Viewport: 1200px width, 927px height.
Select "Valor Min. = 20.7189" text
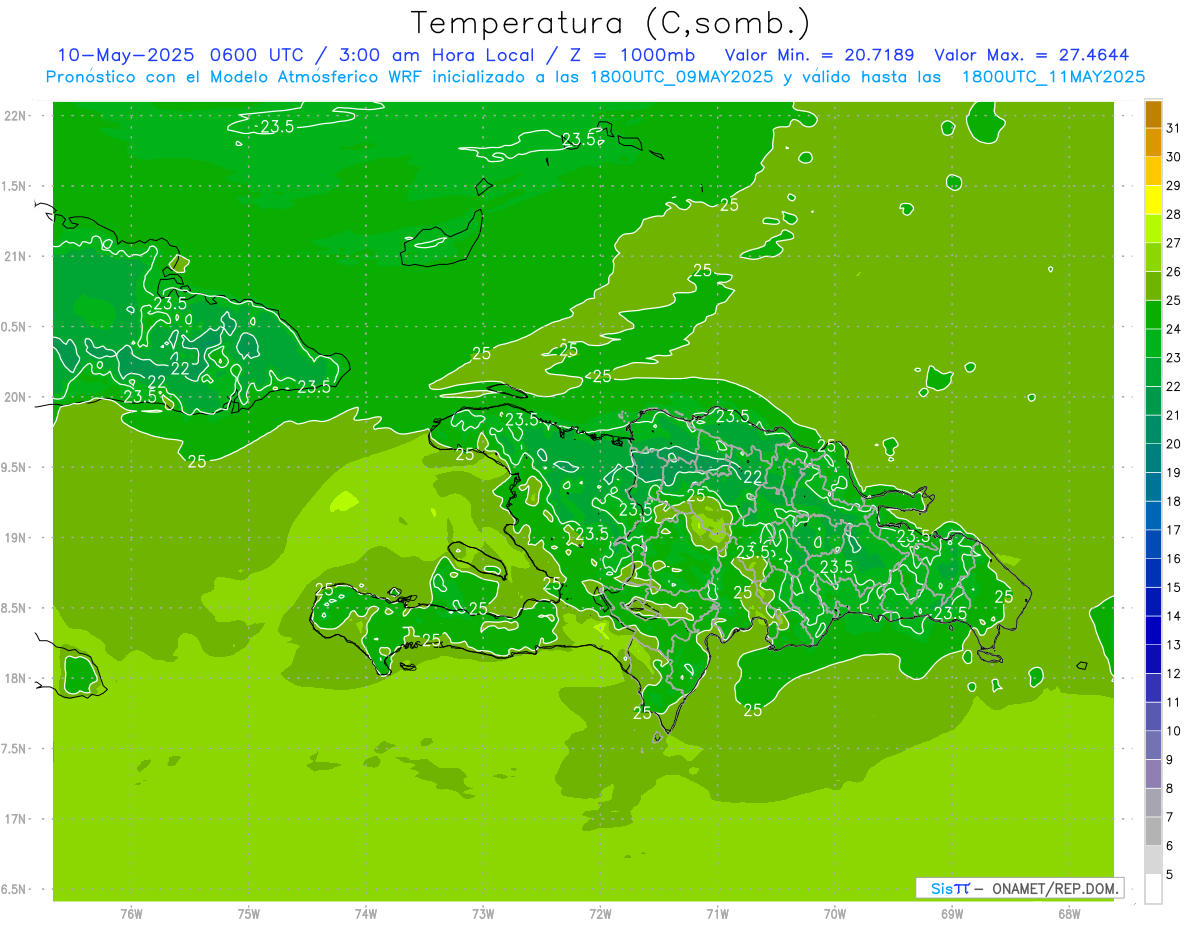819,55
